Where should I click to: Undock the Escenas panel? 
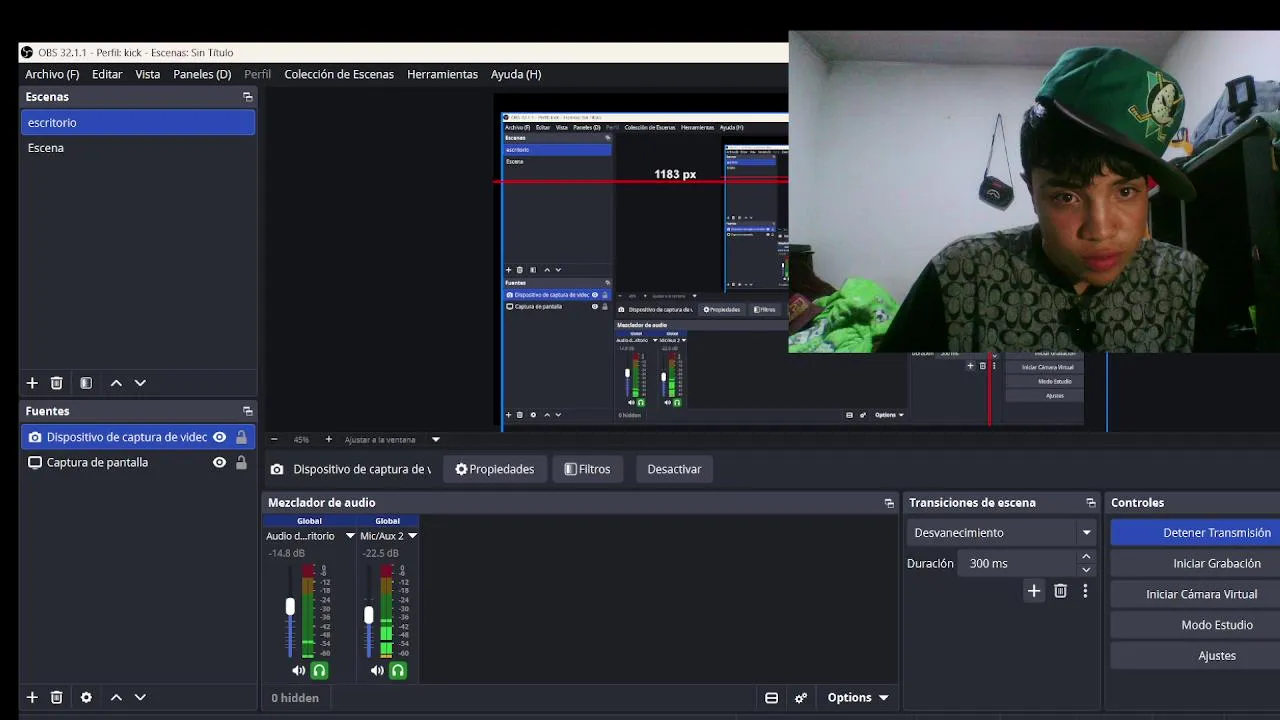[x=247, y=97]
